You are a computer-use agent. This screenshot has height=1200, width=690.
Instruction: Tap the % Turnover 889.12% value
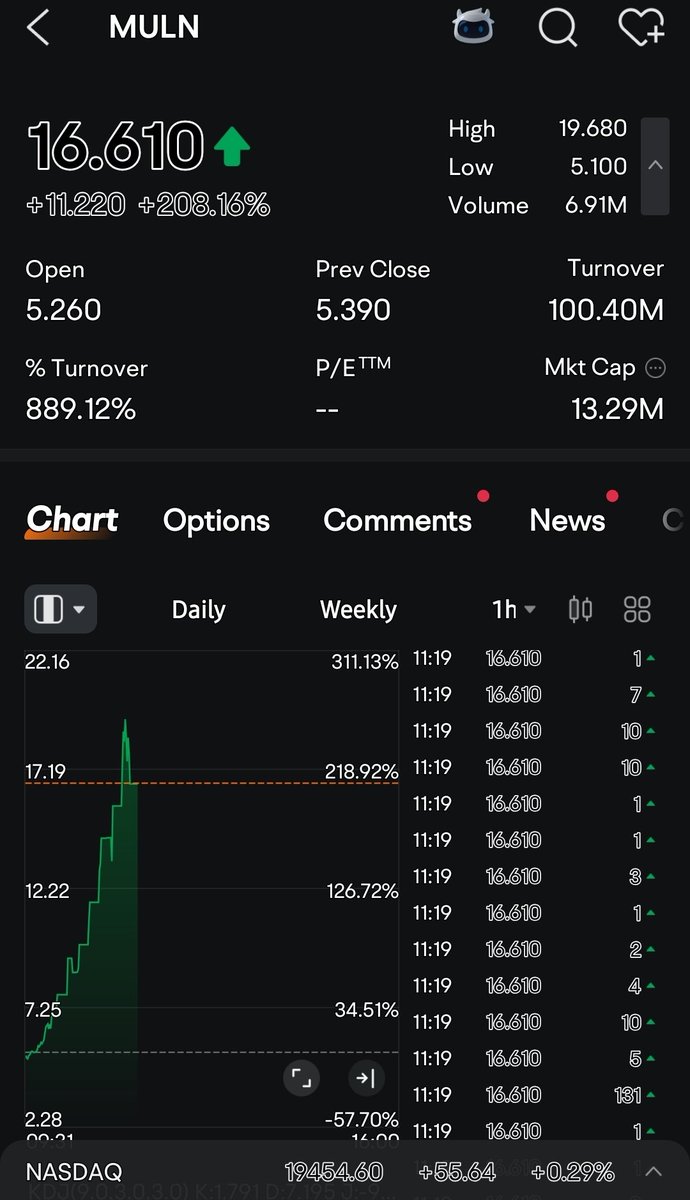coord(81,409)
